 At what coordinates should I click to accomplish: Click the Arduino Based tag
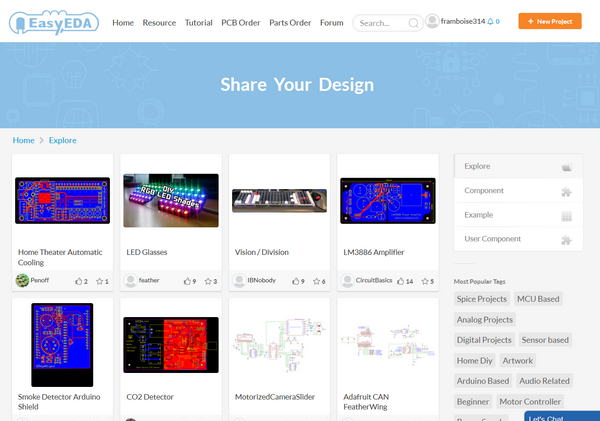coord(483,381)
